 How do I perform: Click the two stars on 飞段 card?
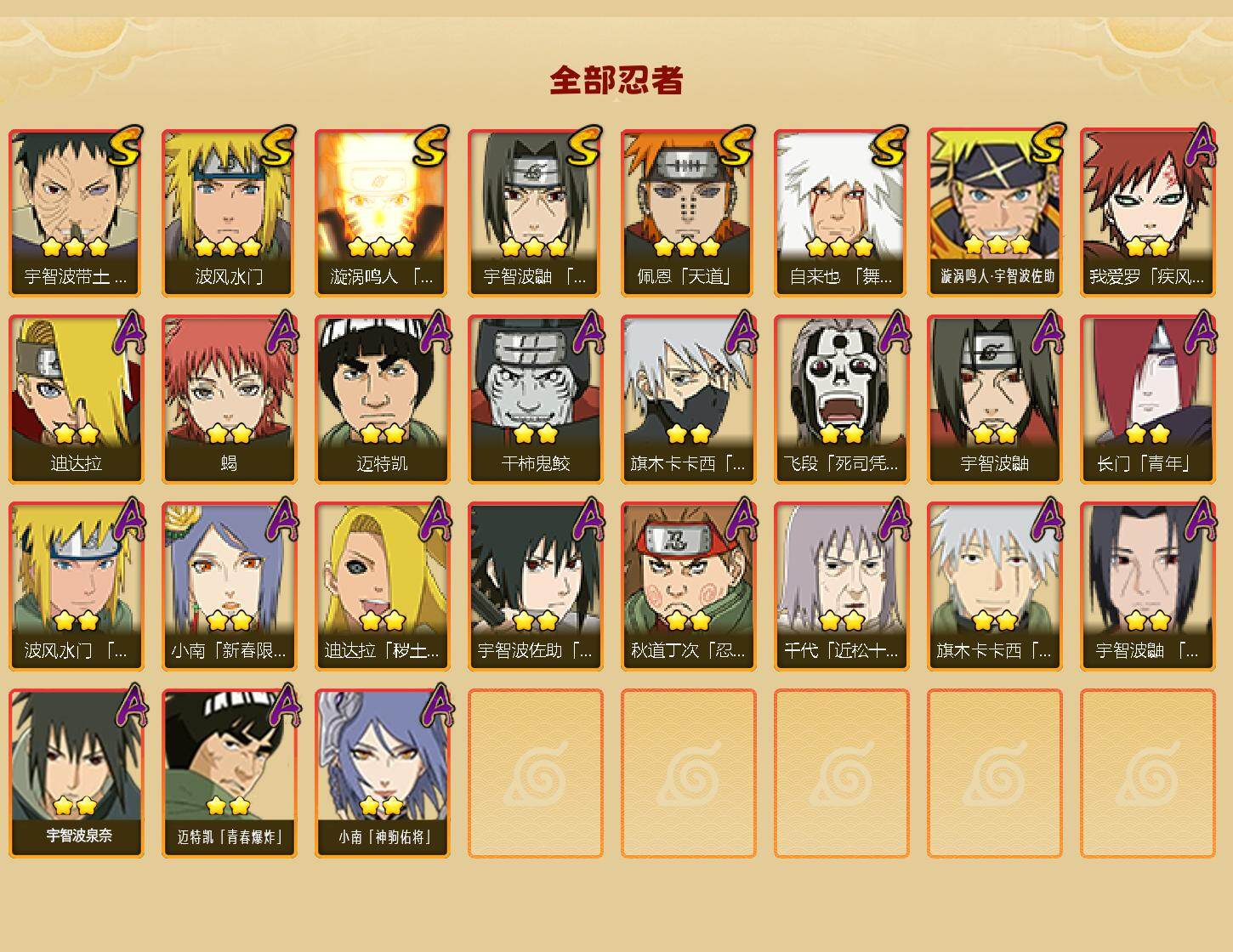point(841,434)
